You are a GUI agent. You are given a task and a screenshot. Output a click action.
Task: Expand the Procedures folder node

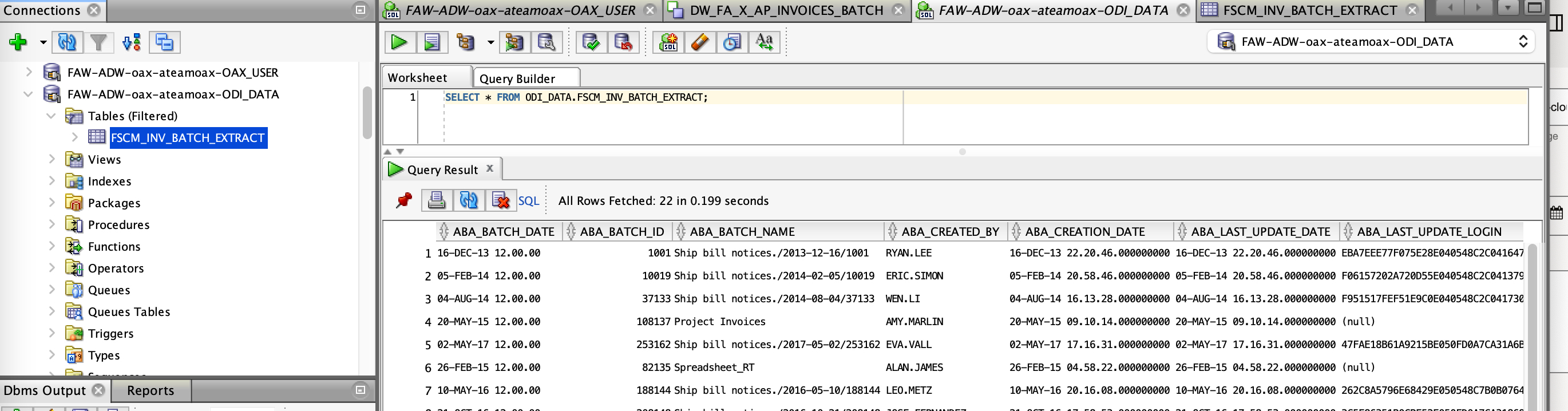click(52, 225)
